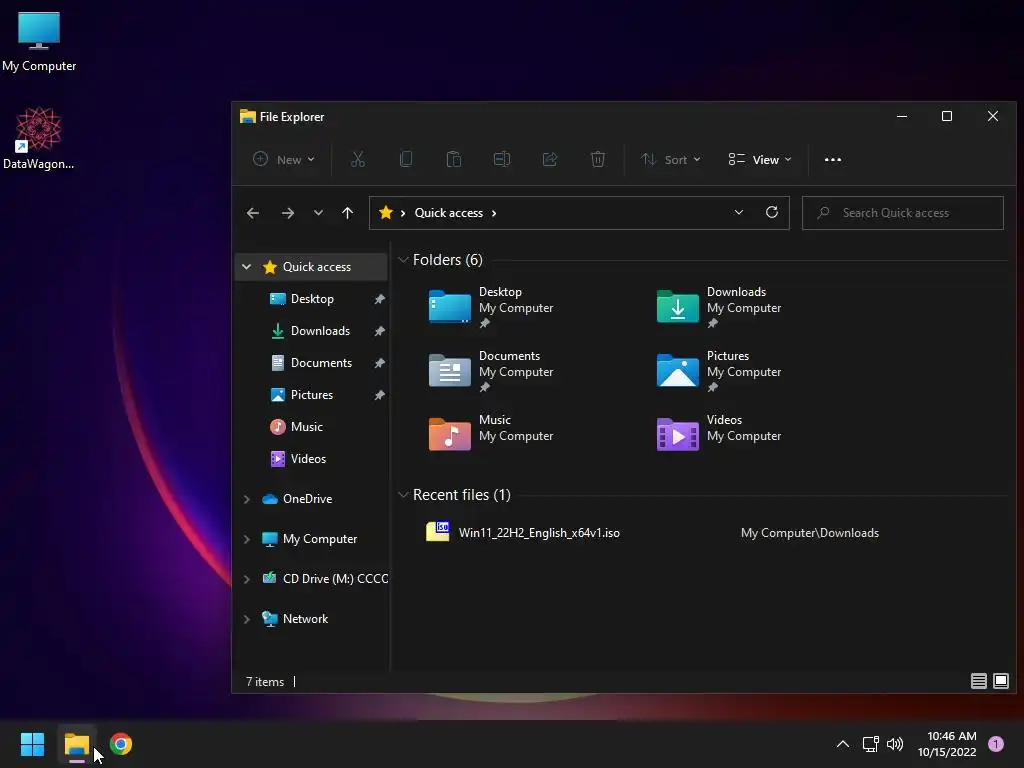Expand the My Computer tree node
Image resolution: width=1024 pixels, height=768 pixels.
point(246,539)
